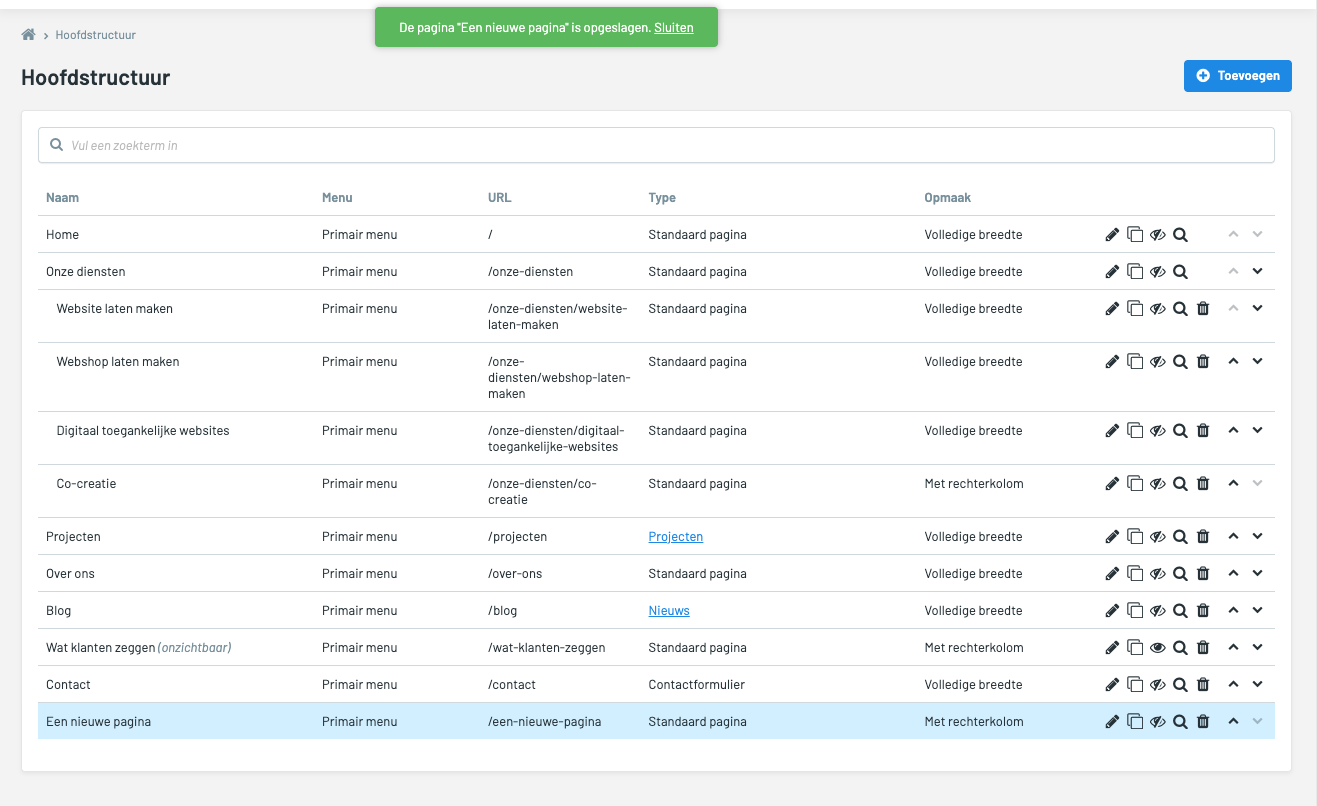Move Webshop laten maken up
The image size is (1317, 806).
[x=1233, y=361]
